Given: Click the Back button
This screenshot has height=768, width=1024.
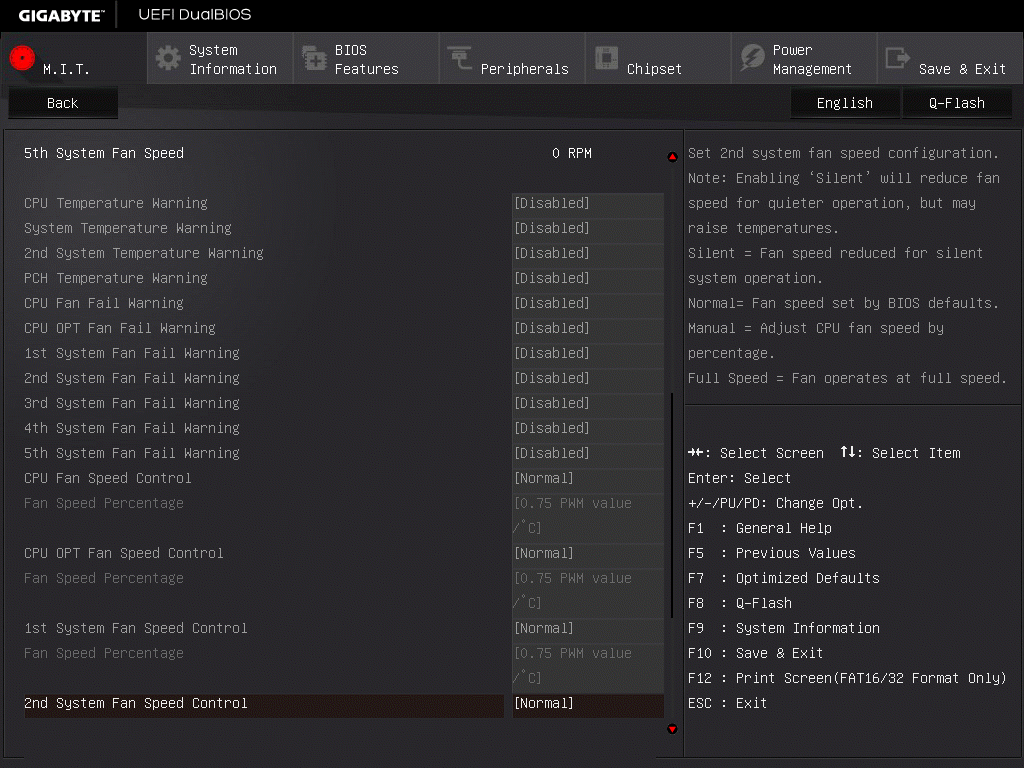Looking at the screenshot, I should coord(63,103).
